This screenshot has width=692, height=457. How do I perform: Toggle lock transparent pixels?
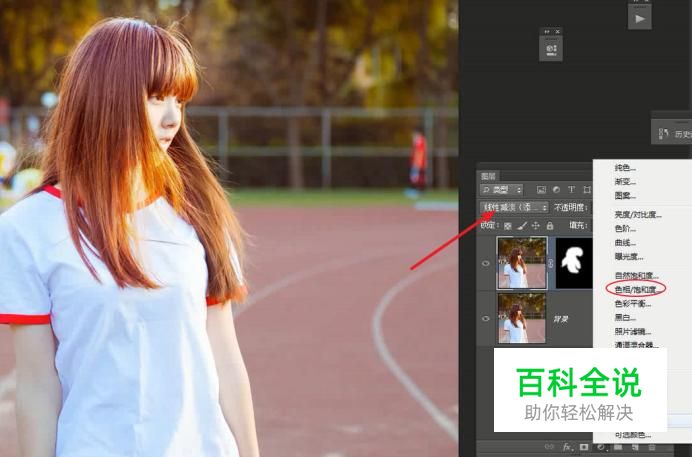pyautogui.click(x=508, y=226)
